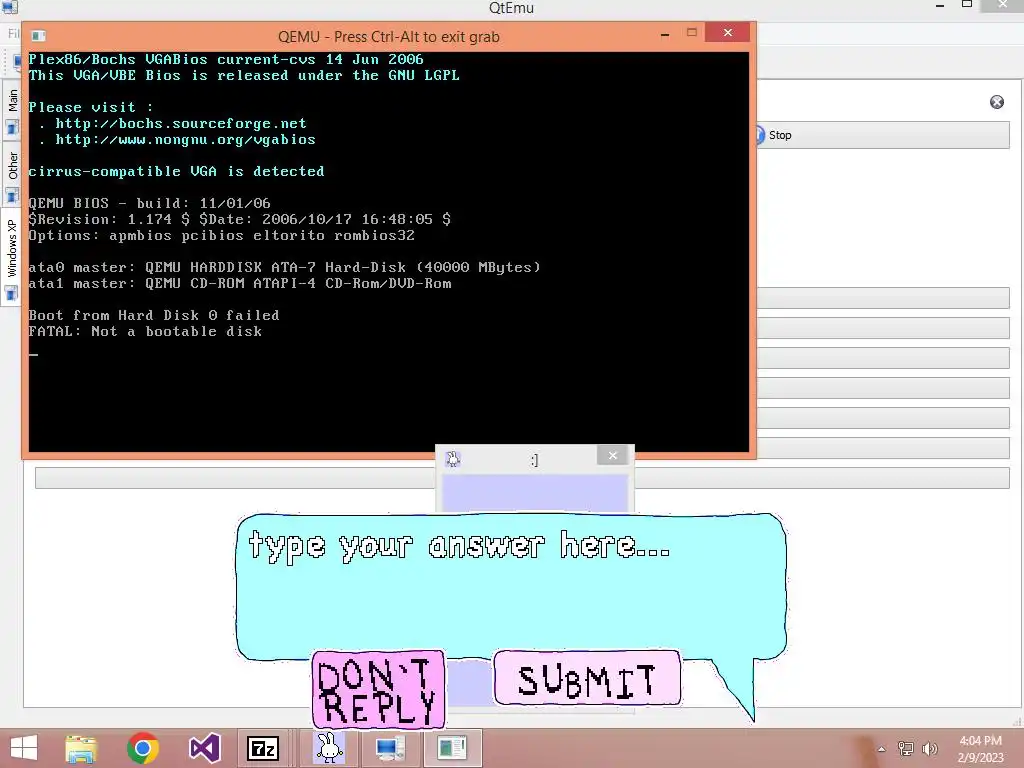Screen dimensions: 1024x768
Task: Click the bunny icon in ':]' window title
Action: 453,458
